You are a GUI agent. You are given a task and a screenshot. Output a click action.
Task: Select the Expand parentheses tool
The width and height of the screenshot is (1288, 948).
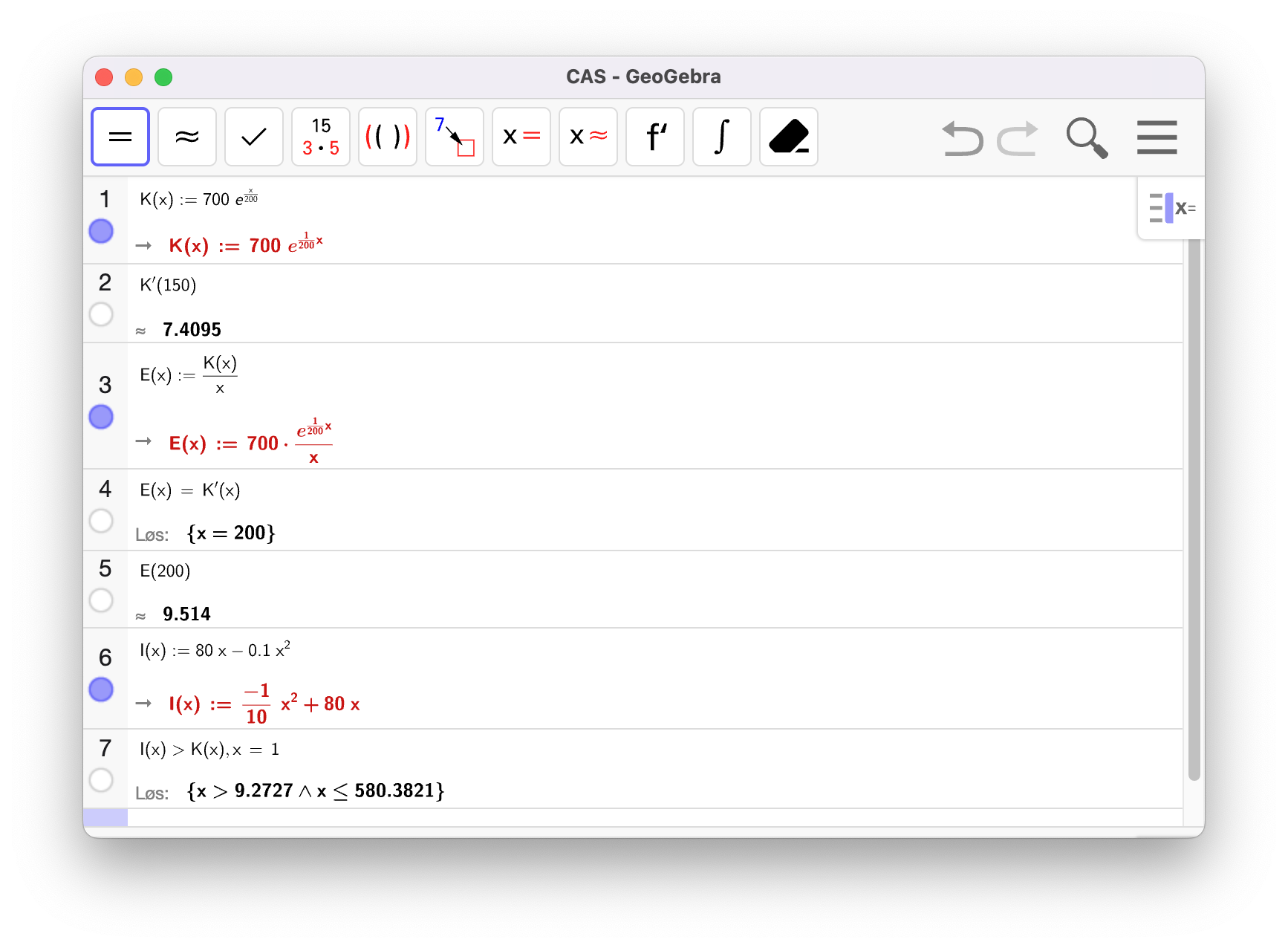point(388,137)
